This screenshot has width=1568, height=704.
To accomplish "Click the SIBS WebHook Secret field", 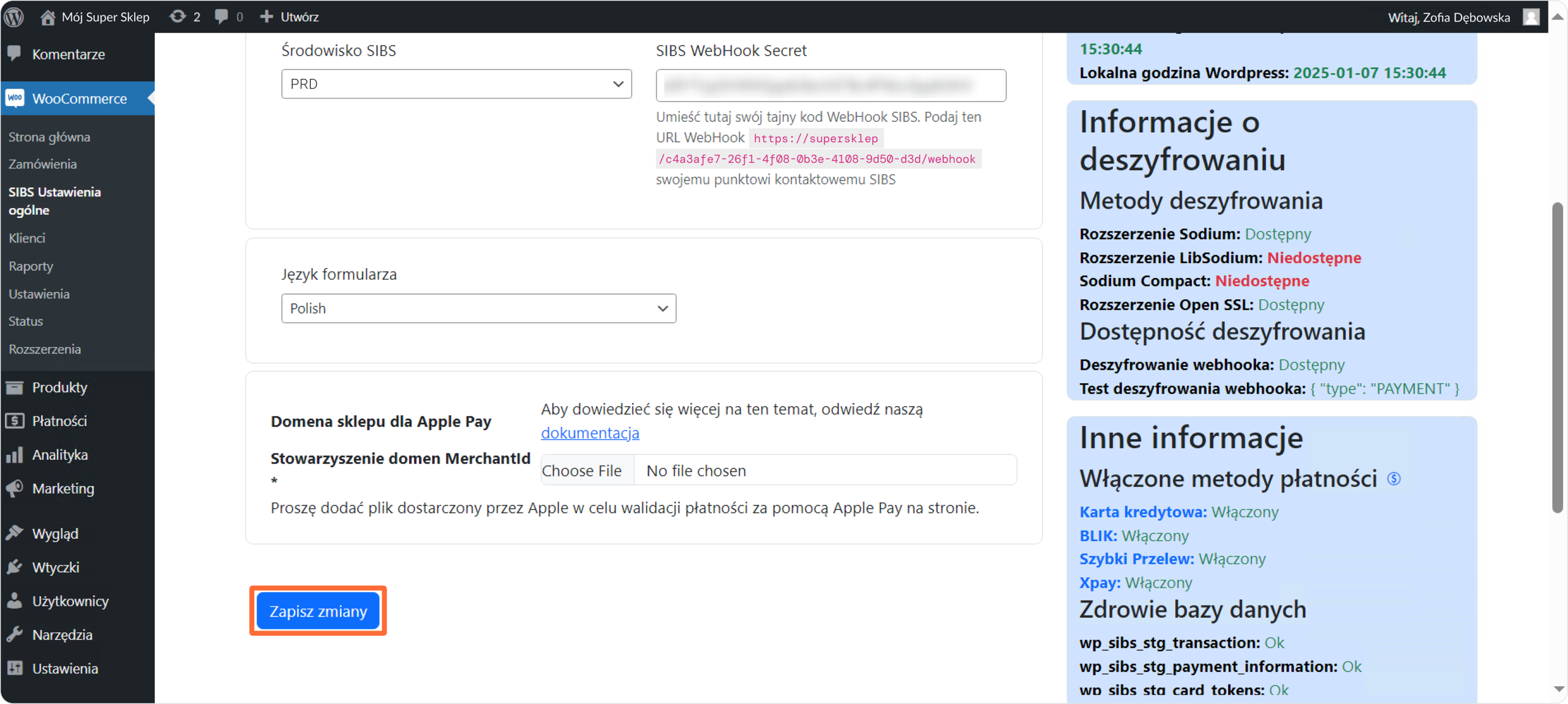I will click(831, 85).
